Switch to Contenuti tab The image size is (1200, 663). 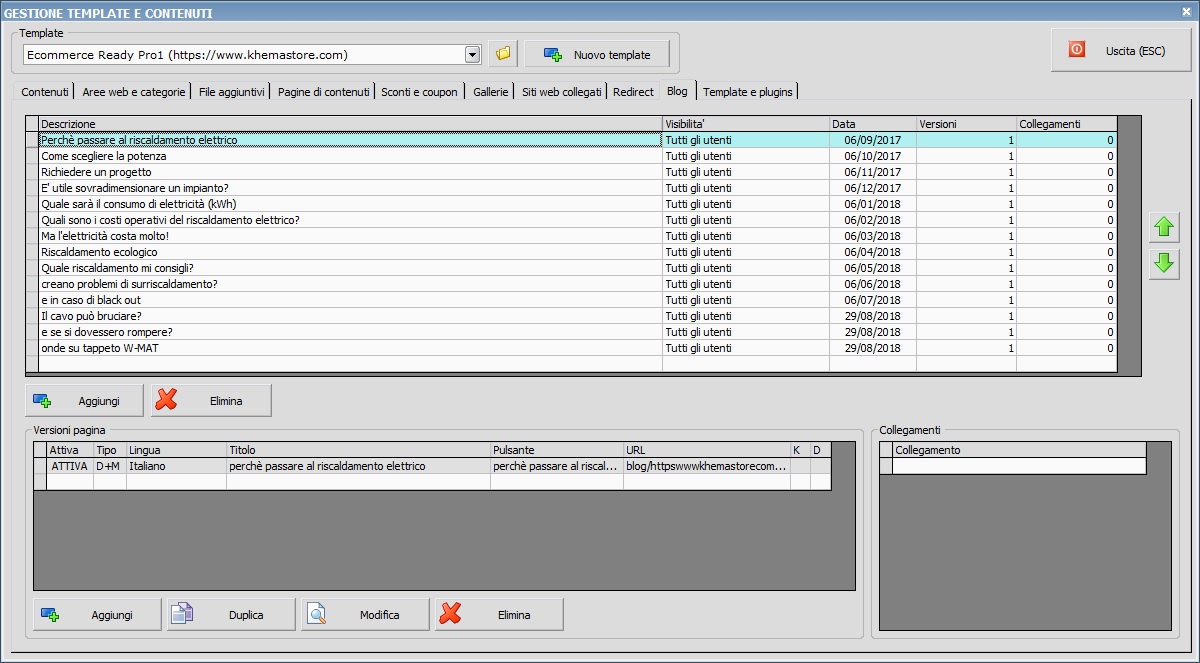click(x=45, y=91)
